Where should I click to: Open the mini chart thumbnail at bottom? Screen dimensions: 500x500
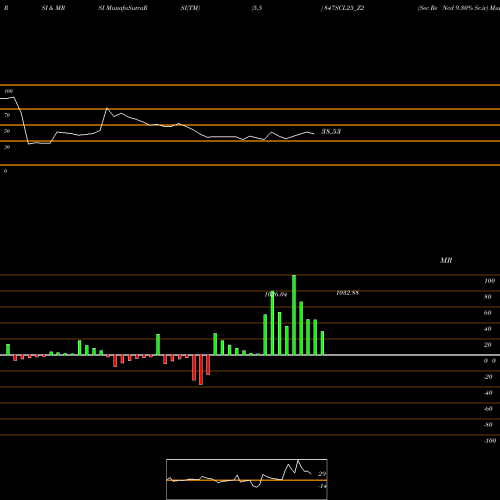click(247, 479)
